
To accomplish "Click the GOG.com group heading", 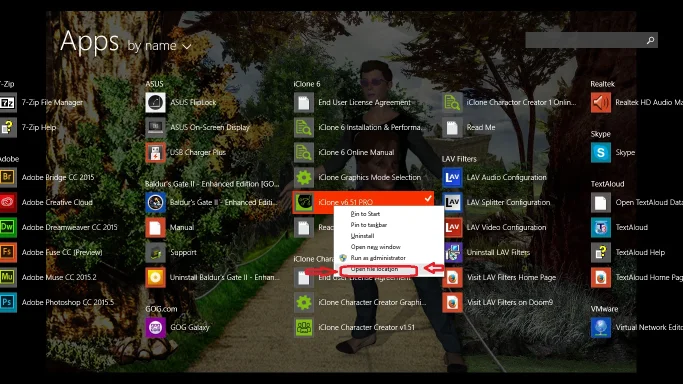I will pyautogui.click(x=161, y=309).
